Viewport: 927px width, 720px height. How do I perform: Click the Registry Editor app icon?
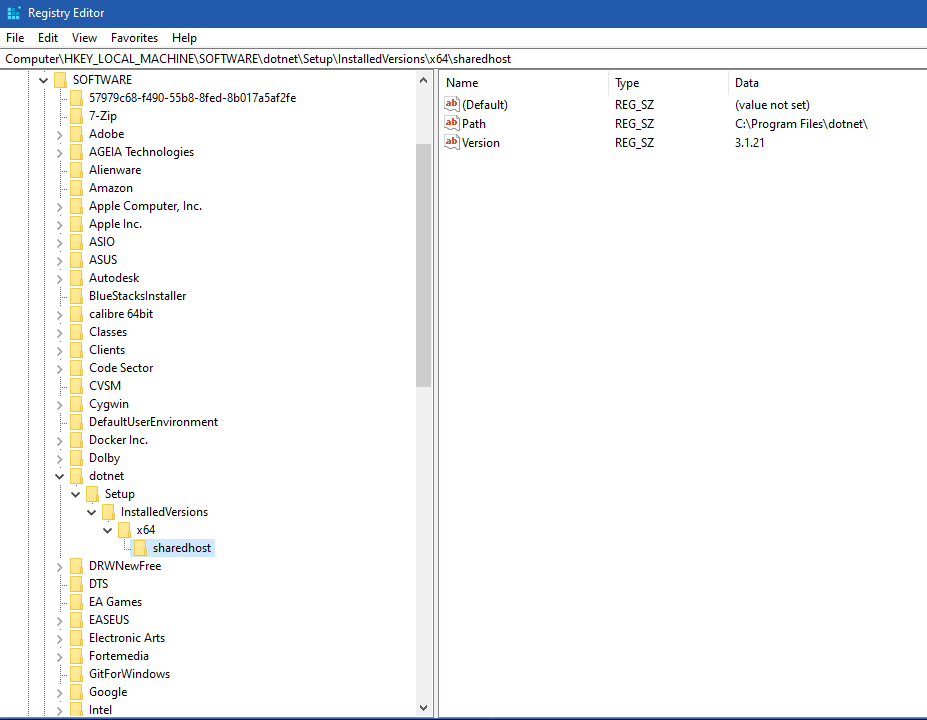click(x=14, y=13)
